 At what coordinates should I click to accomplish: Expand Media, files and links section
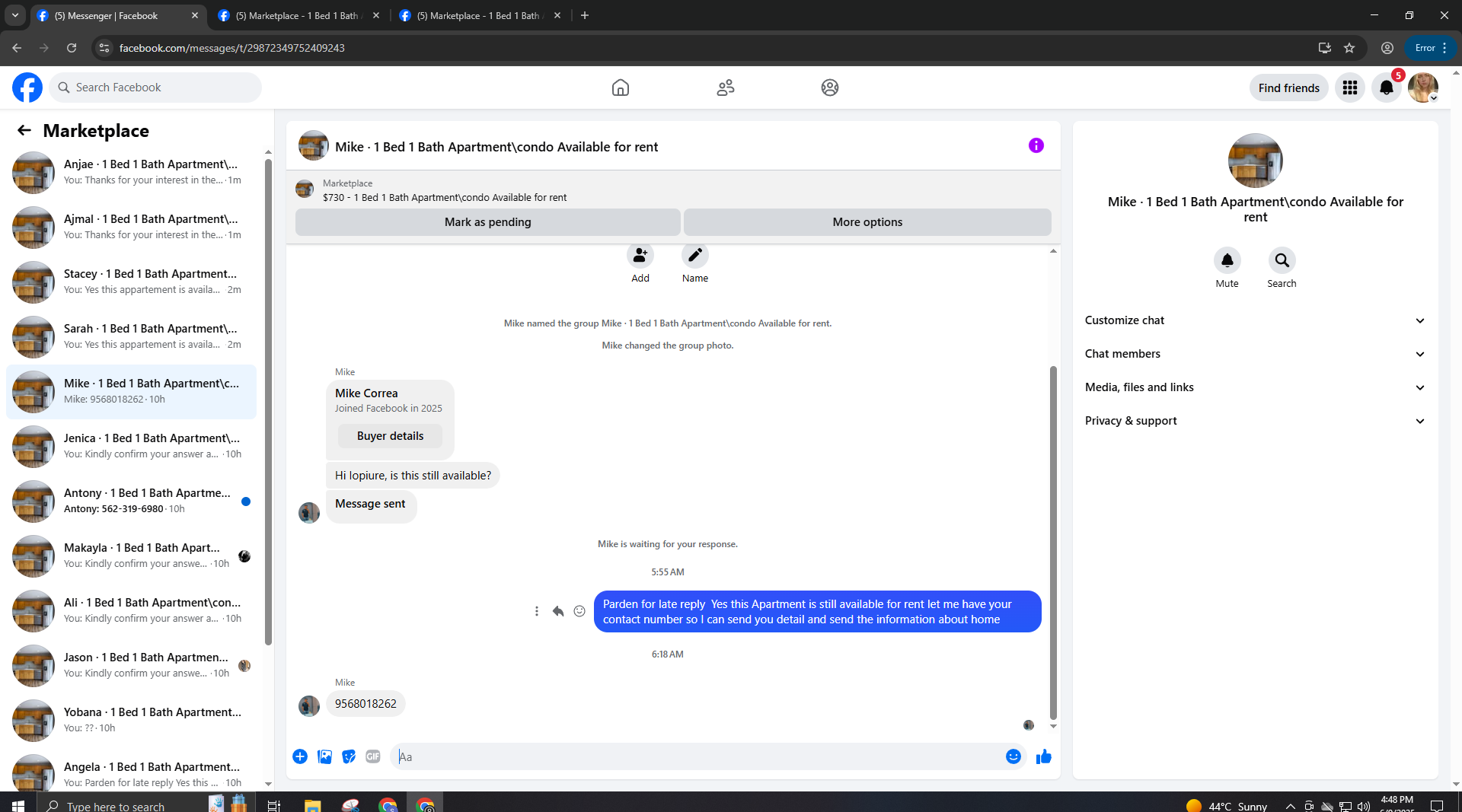coord(1256,387)
